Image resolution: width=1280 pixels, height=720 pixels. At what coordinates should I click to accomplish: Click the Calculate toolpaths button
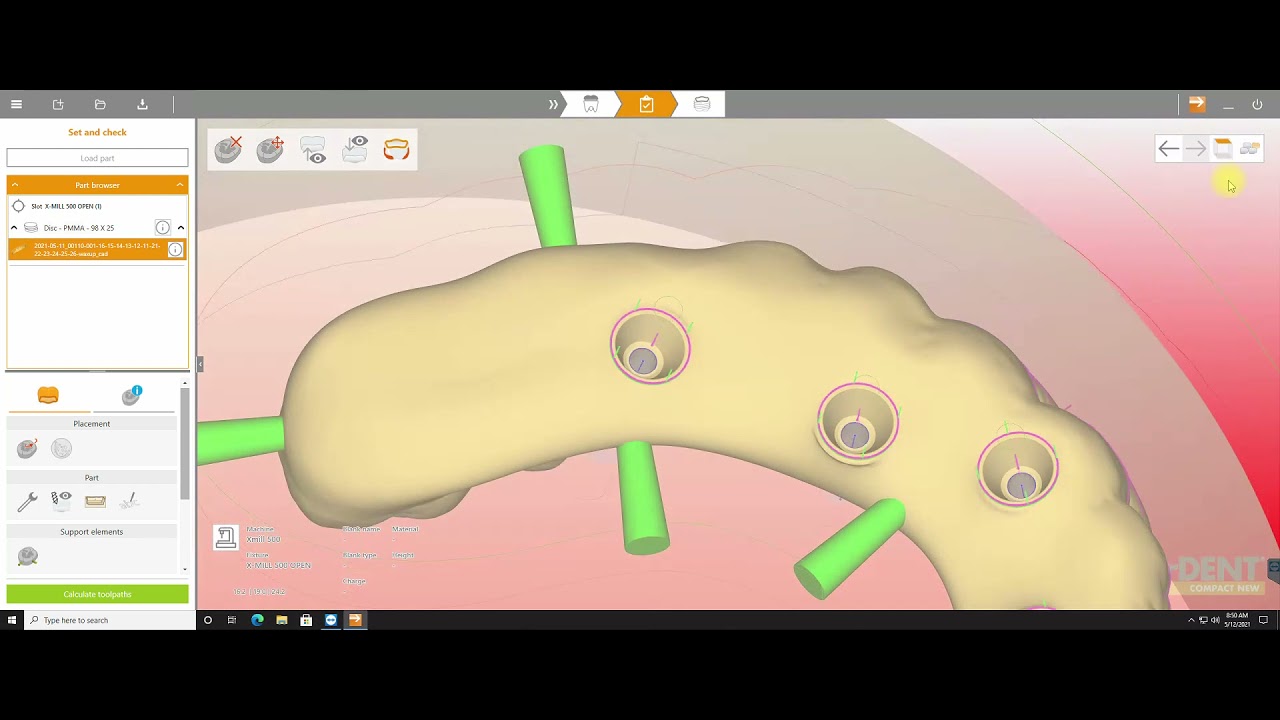(97, 594)
